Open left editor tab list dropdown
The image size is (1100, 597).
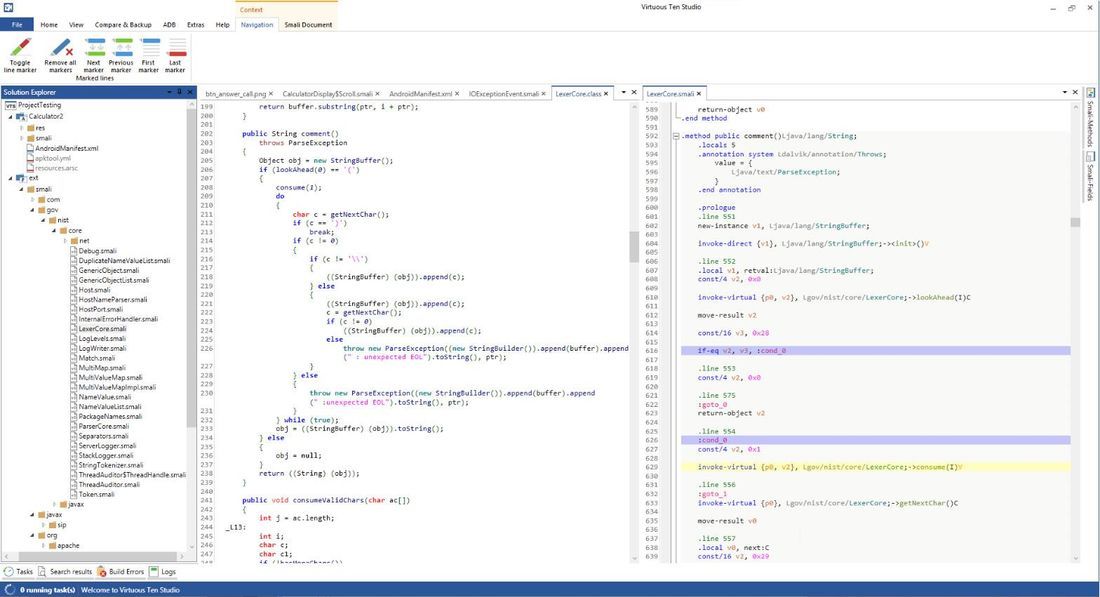click(x=624, y=92)
